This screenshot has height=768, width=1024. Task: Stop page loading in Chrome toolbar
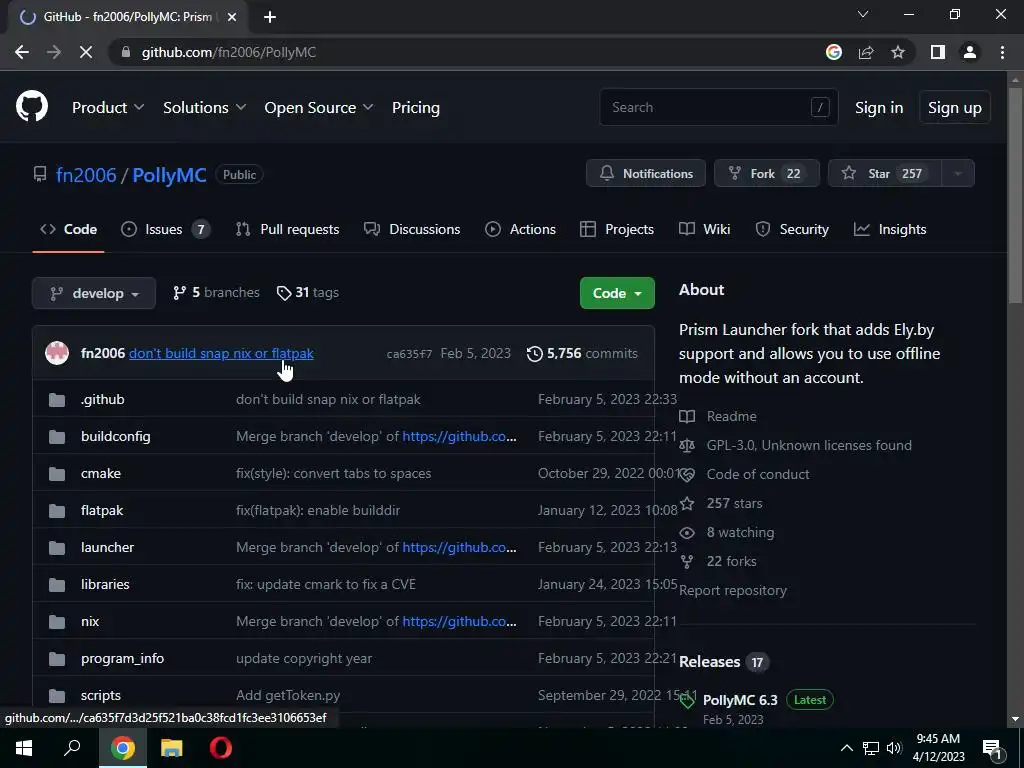[86, 52]
